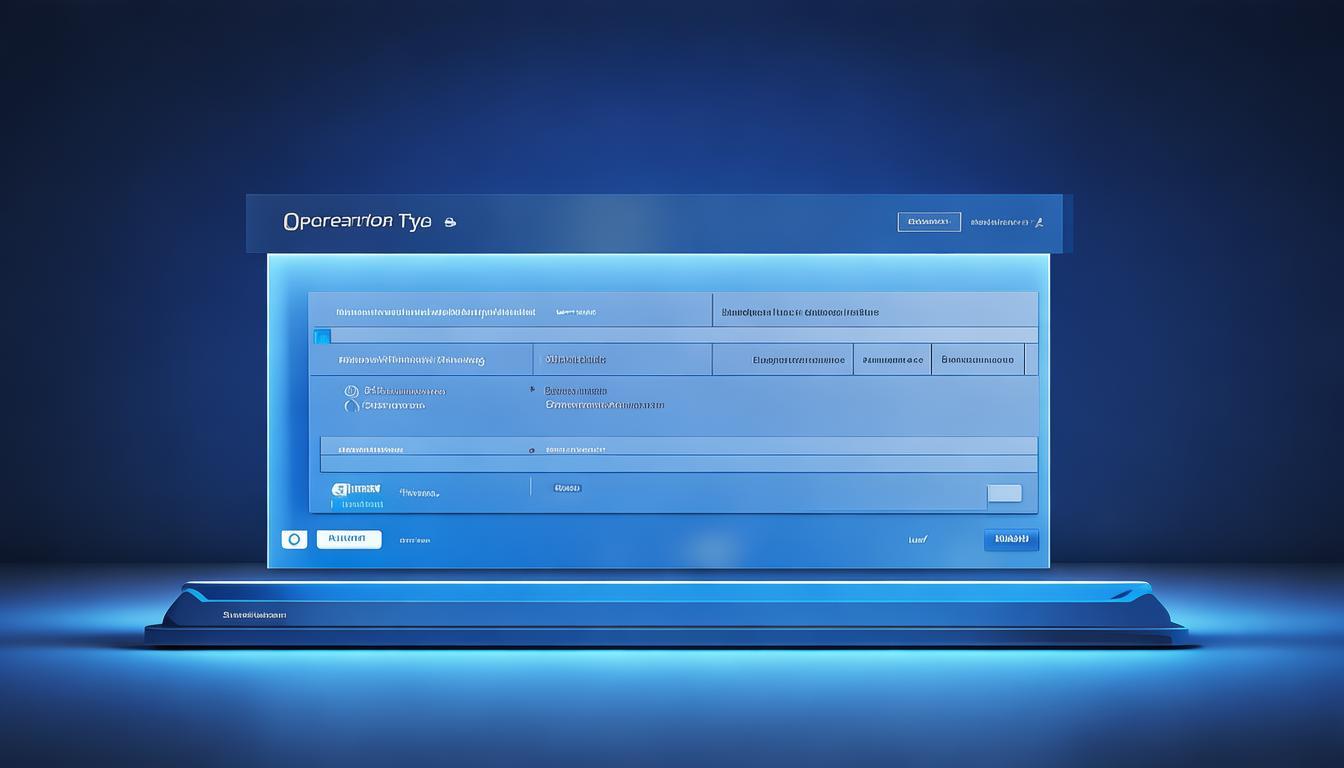Click the small dark label button in the bottom panel
Image resolution: width=1344 pixels, height=768 pixels.
point(567,488)
